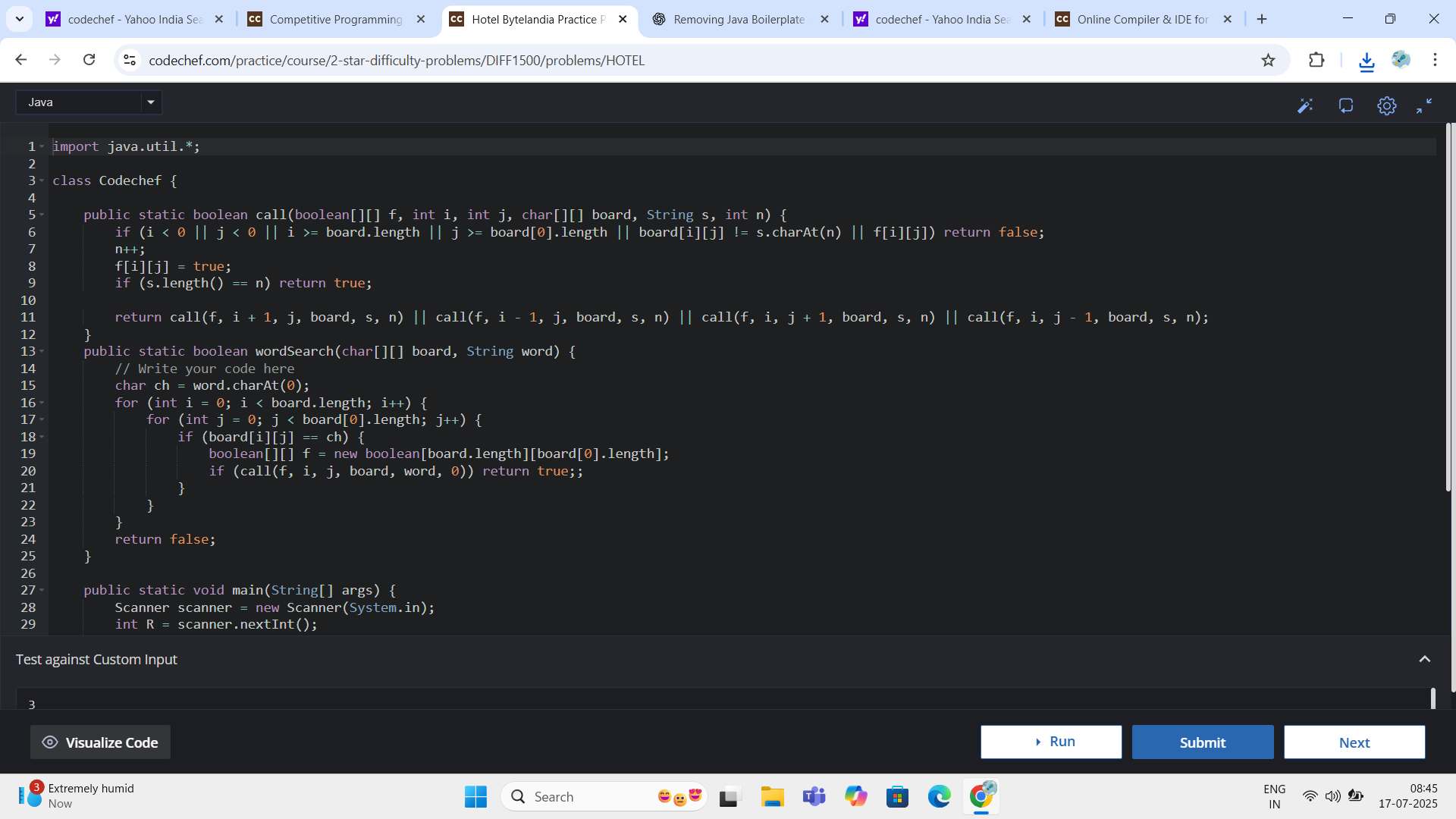Switch to Online Compiler & IDE tab

tap(1142, 20)
